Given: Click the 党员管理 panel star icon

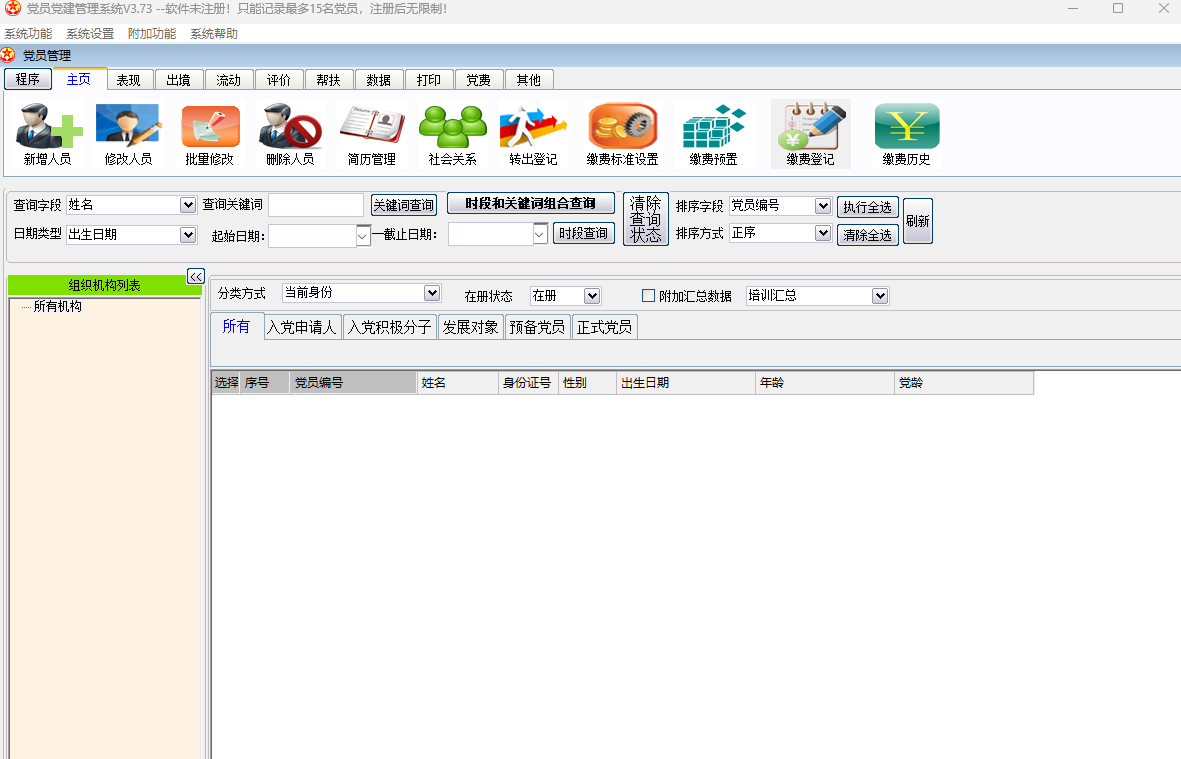Looking at the screenshot, I should [8, 55].
